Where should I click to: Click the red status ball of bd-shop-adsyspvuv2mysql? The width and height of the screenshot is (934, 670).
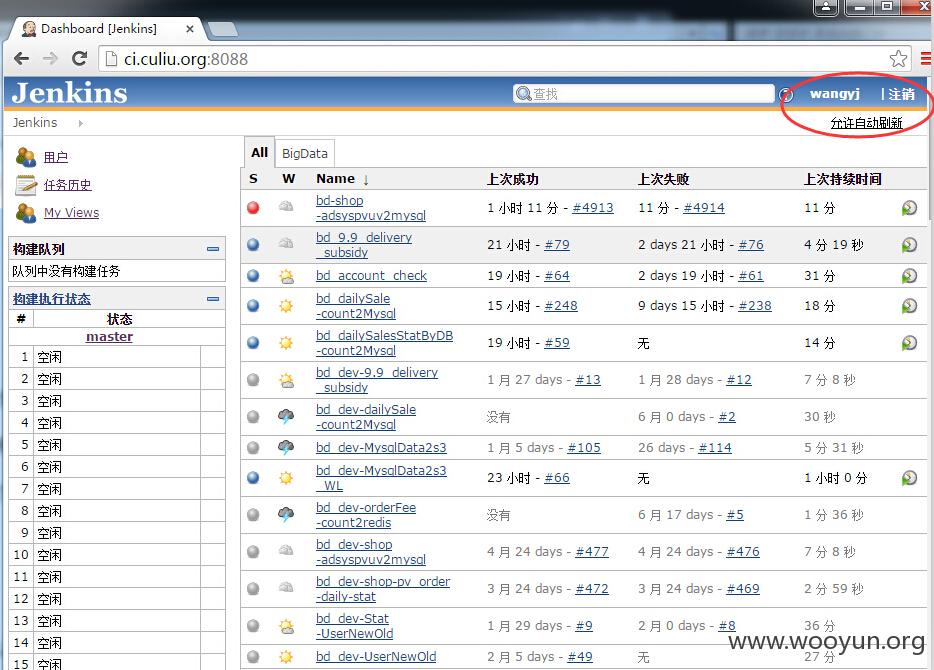[253, 208]
